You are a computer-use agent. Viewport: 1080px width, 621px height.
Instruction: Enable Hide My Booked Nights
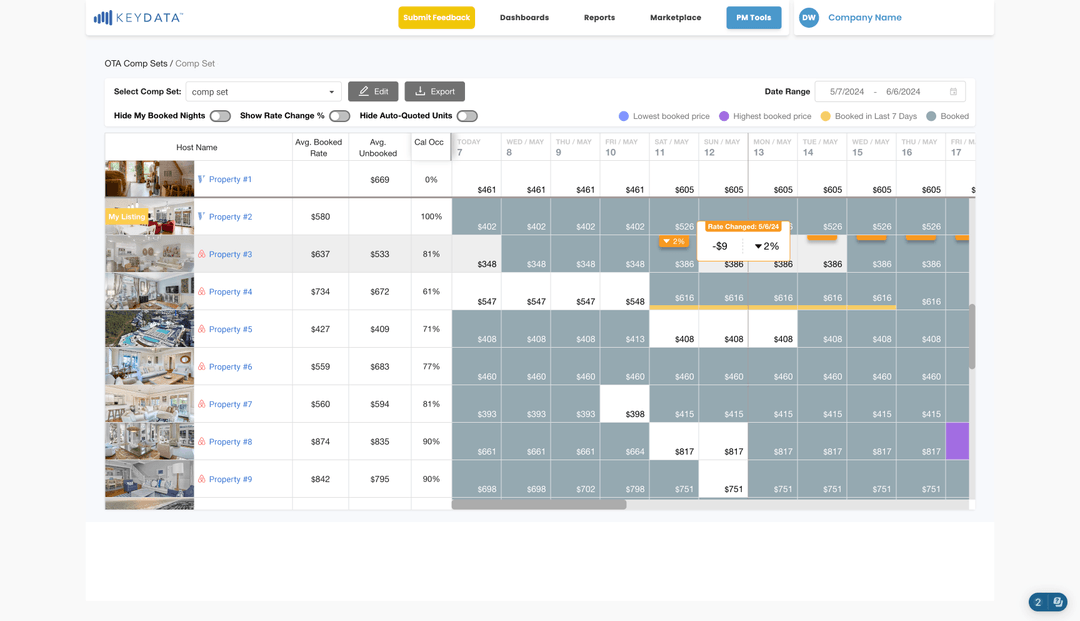(220, 116)
